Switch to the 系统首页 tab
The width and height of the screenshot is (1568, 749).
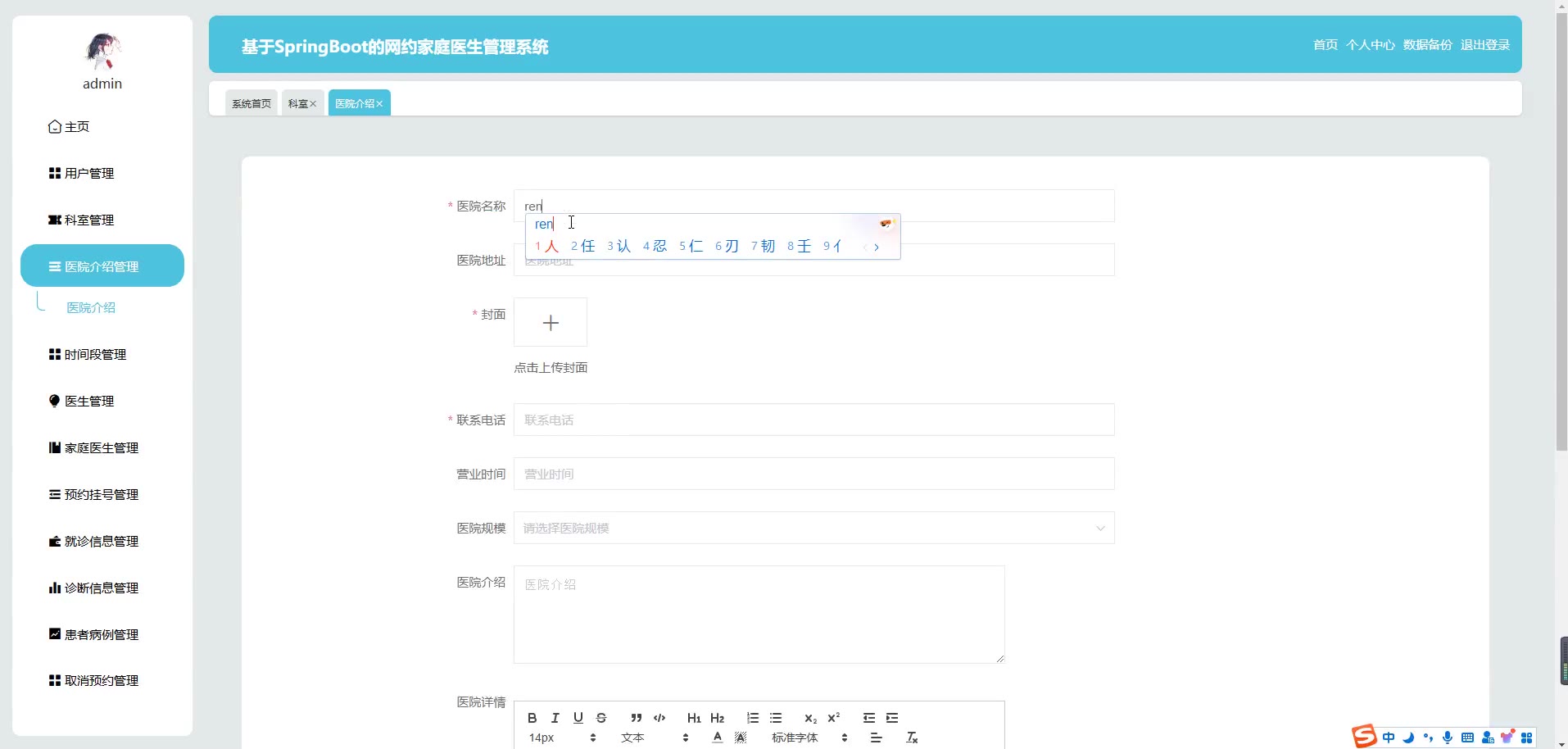(x=251, y=103)
